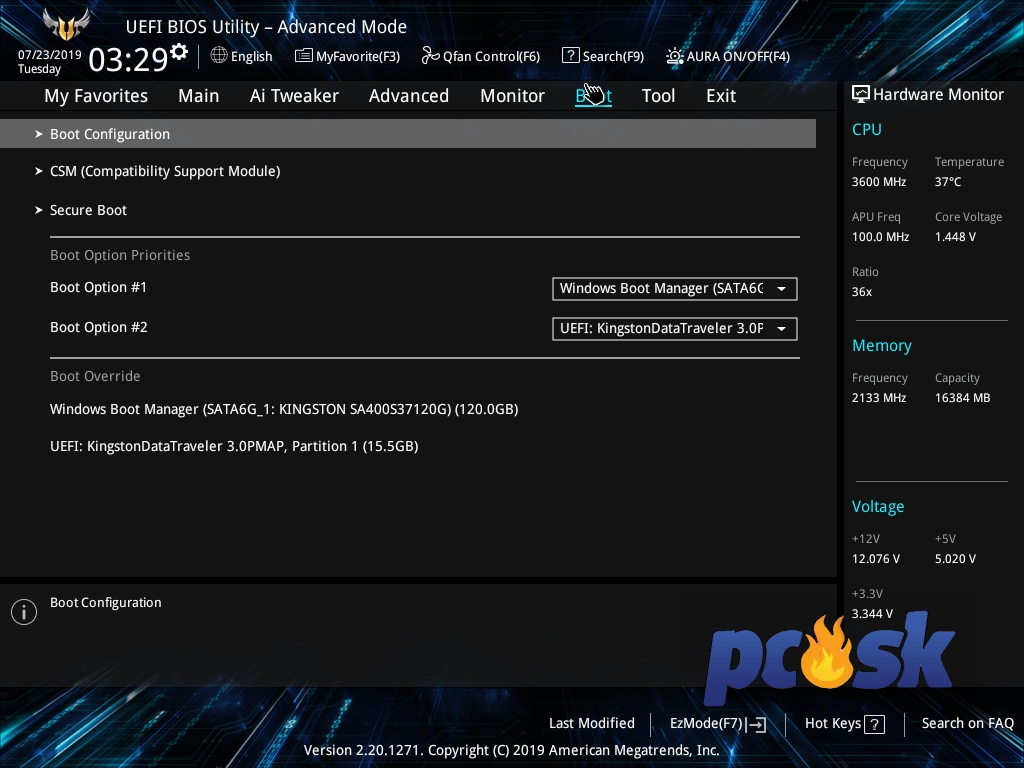Click the EzMode exit arrow icon
Screen dimensions: 1024x768
point(756,724)
